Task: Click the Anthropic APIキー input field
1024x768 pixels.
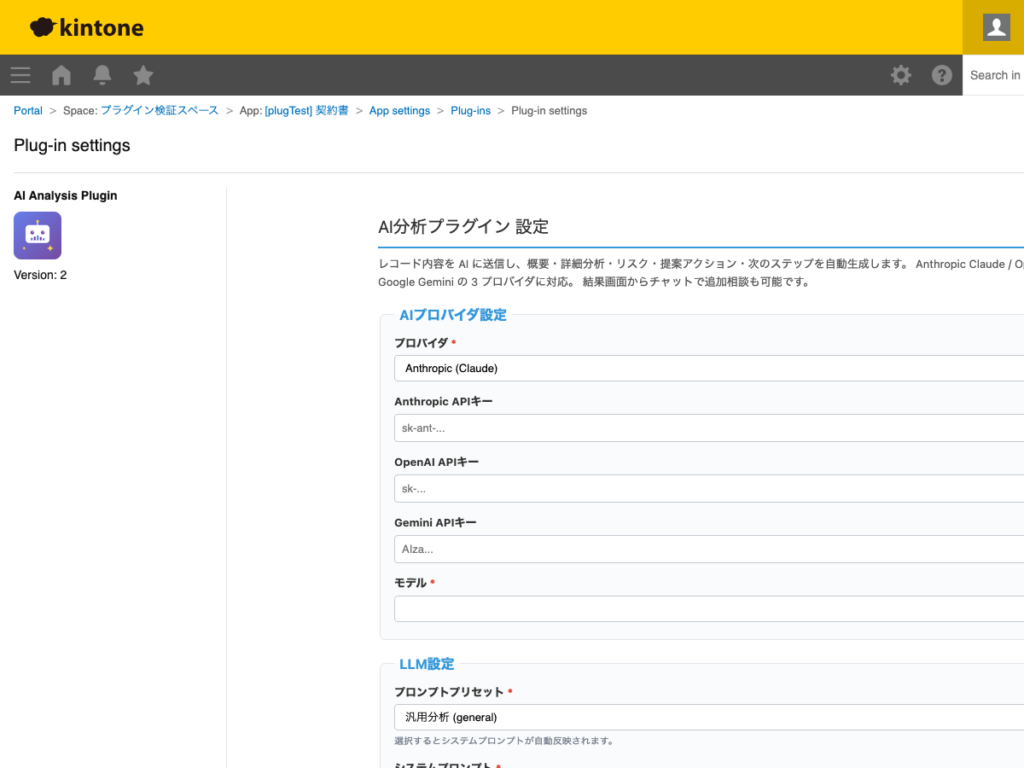Action: (700, 427)
